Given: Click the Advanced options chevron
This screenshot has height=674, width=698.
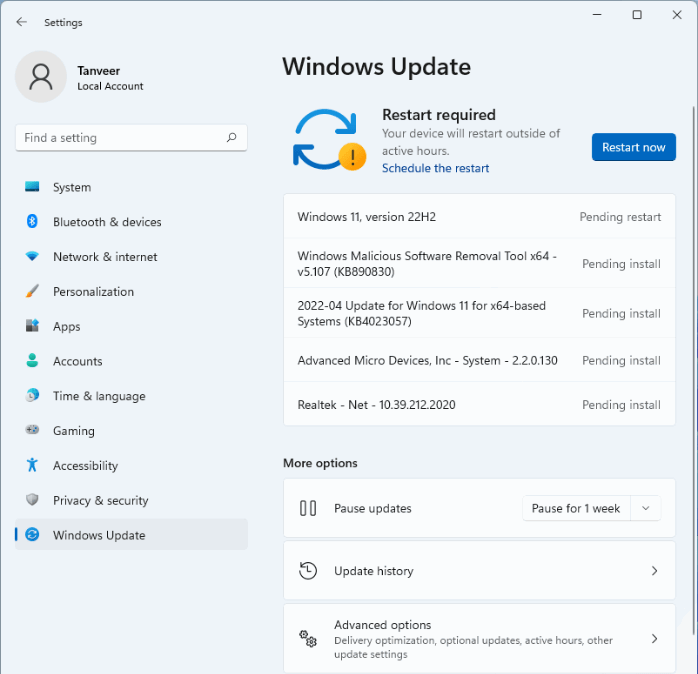Looking at the screenshot, I should 654,639.
